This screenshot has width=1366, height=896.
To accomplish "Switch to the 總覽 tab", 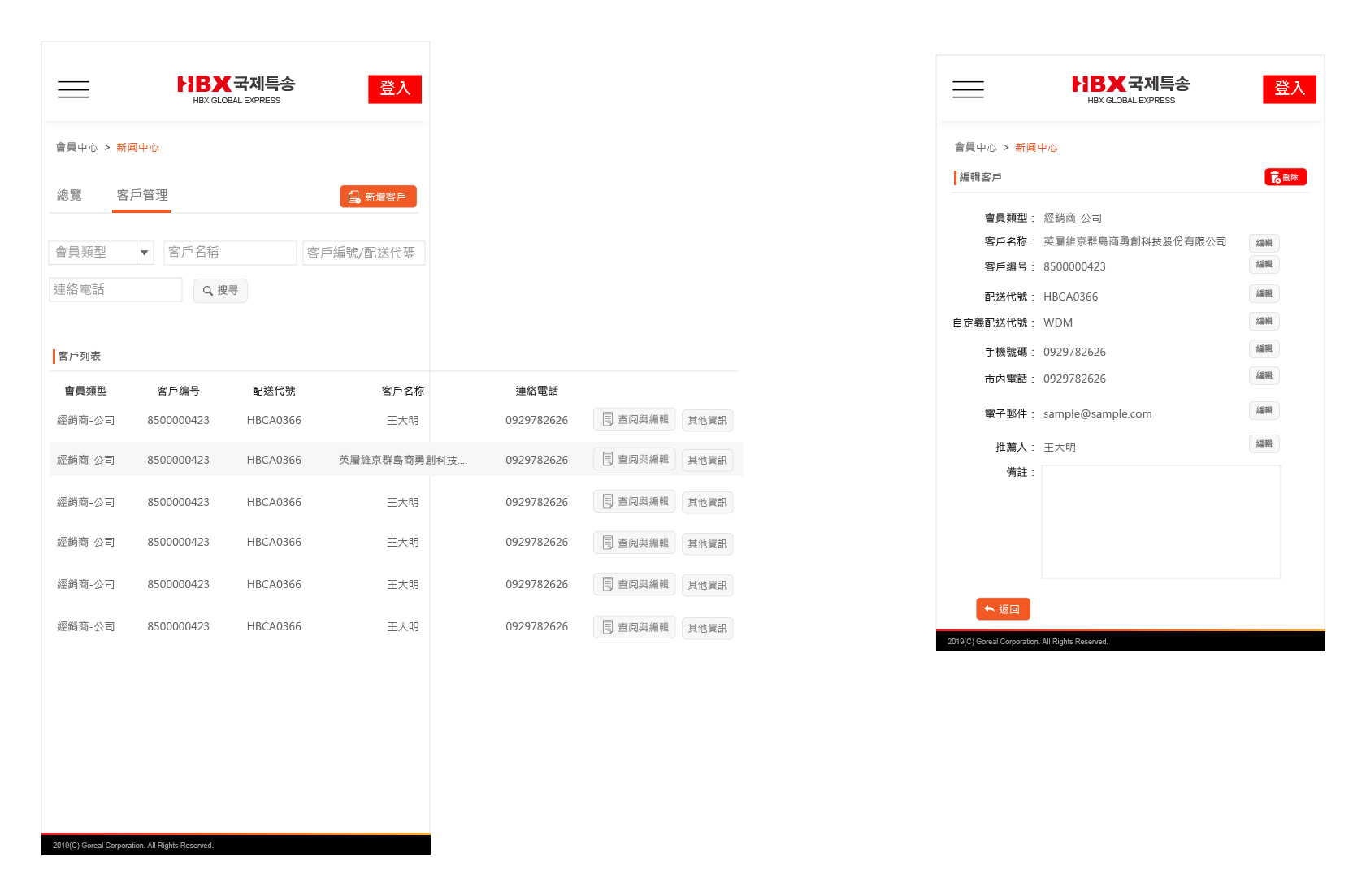I will (x=69, y=195).
